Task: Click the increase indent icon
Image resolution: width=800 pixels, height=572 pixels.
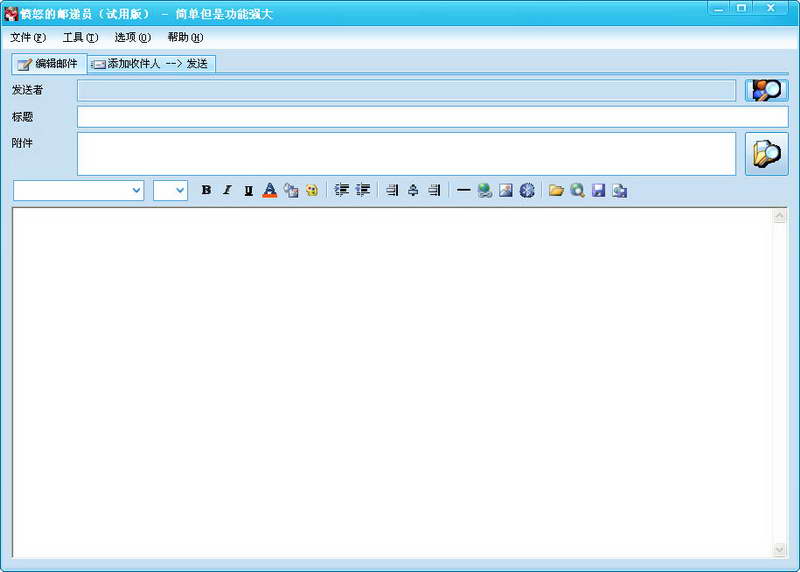Action: [x=362, y=190]
